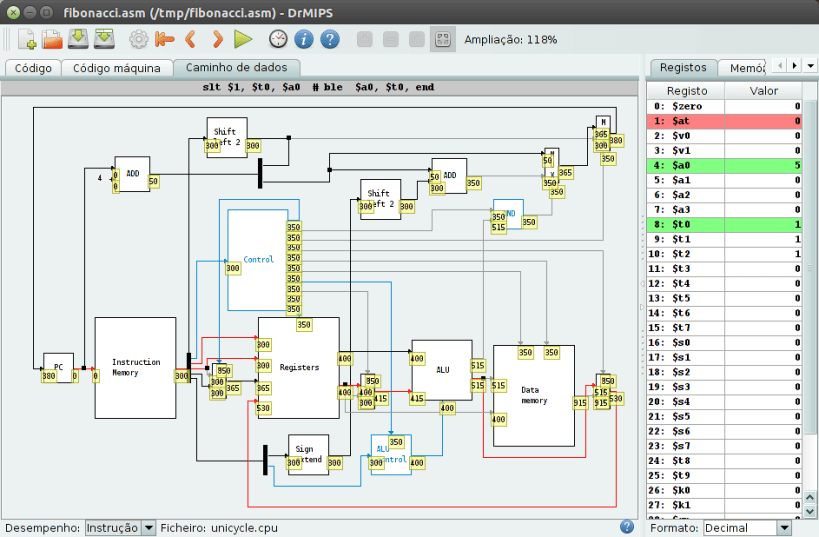The image size is (819, 537).
Task: Open the Formato dropdown showing Decimal
Action: (x=747, y=527)
